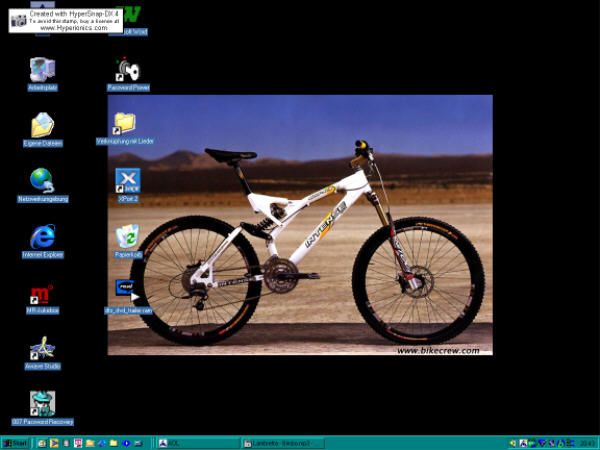Screen dimensions: 600x450
Task: Open the Eigene Dateien folder icon
Action: pyautogui.click(x=42, y=126)
